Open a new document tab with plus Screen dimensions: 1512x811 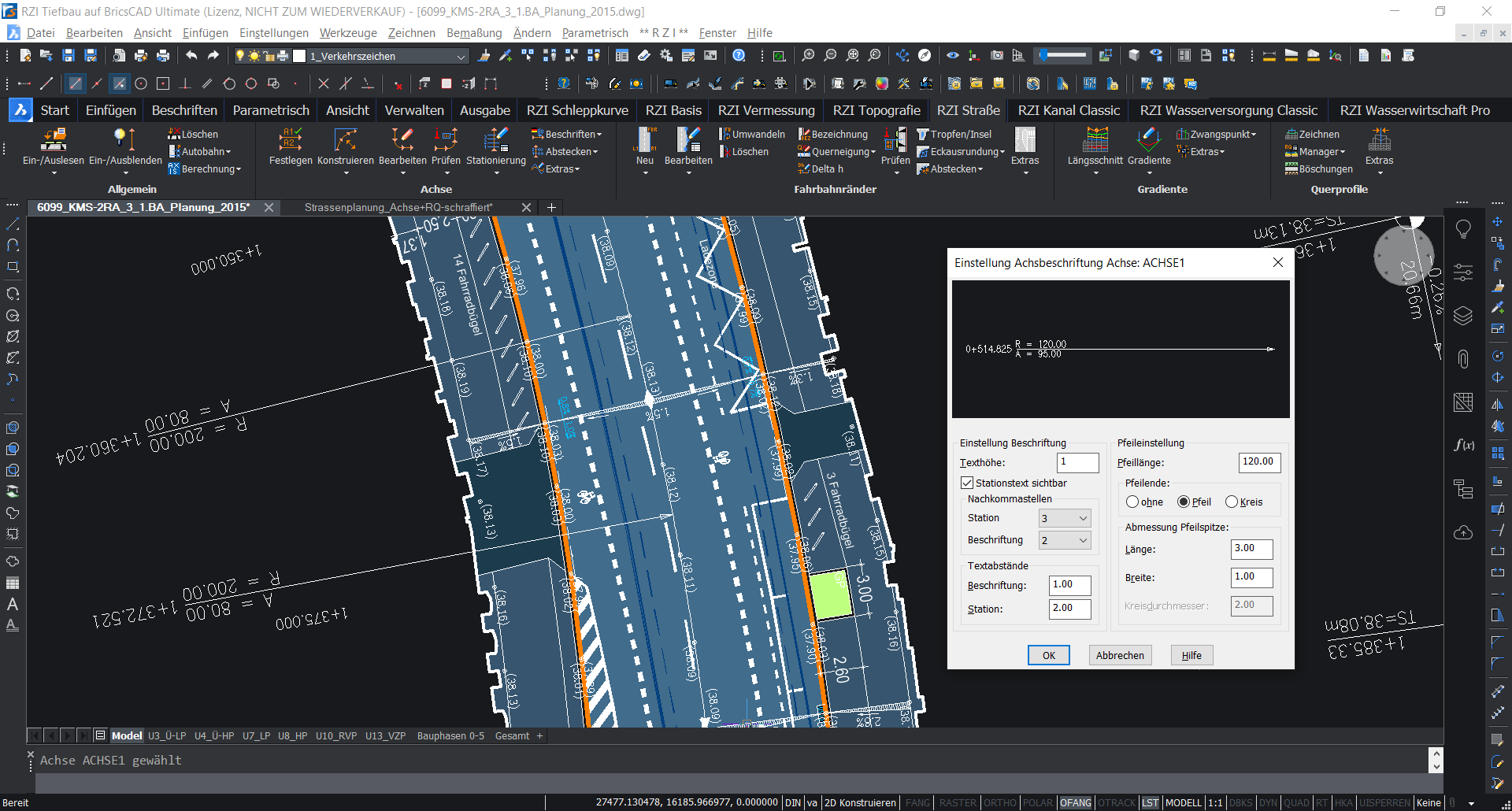(551, 207)
